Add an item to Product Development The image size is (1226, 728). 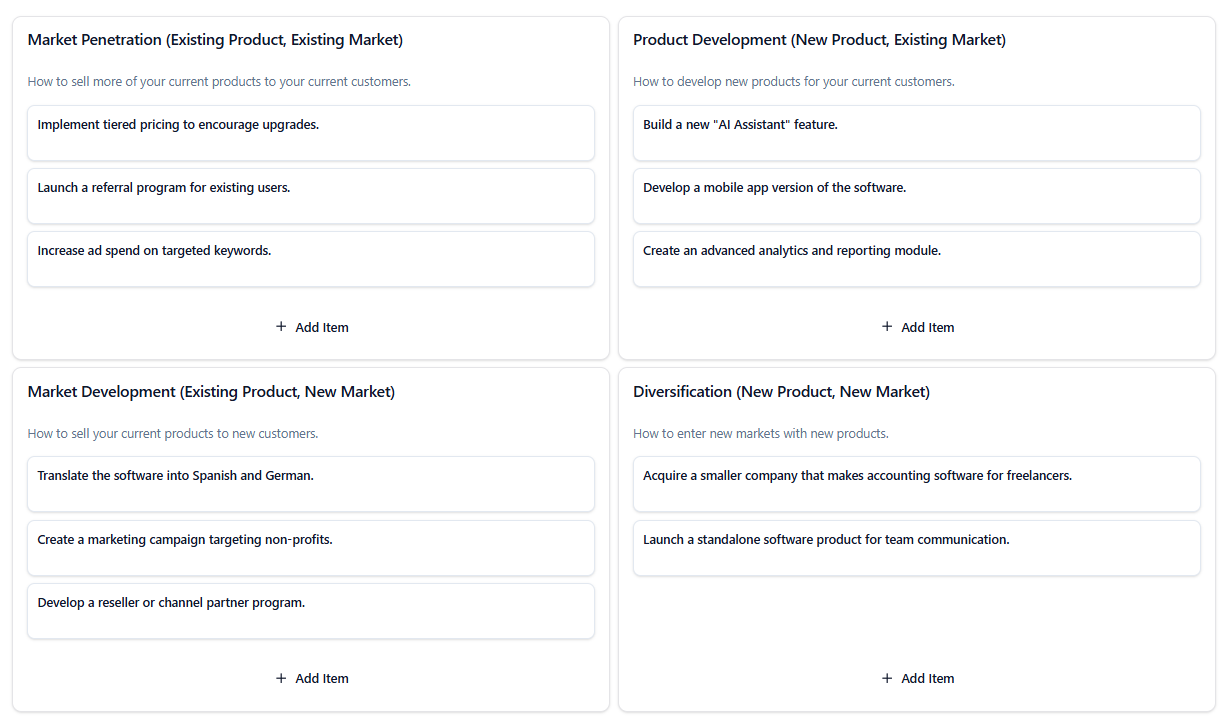pos(917,327)
